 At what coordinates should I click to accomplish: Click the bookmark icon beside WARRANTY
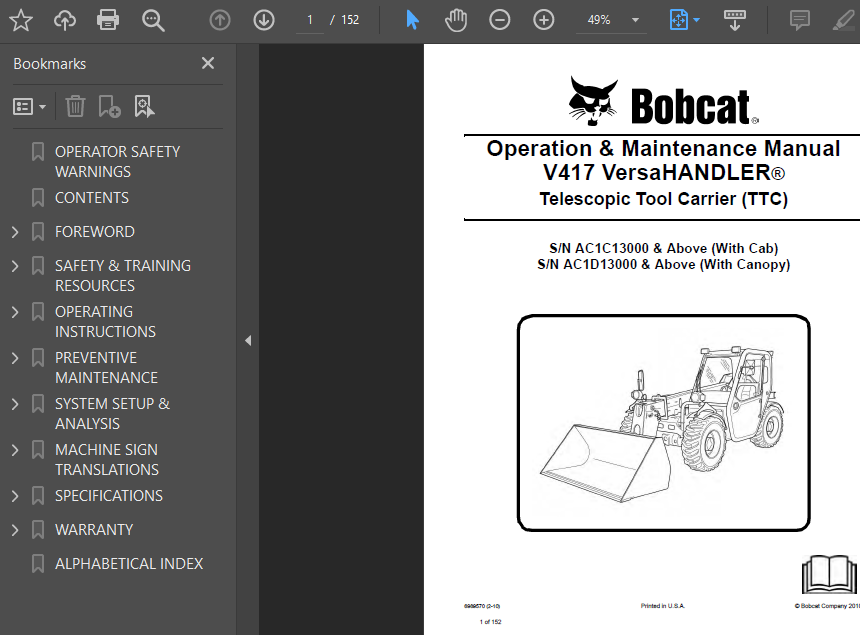click(38, 530)
